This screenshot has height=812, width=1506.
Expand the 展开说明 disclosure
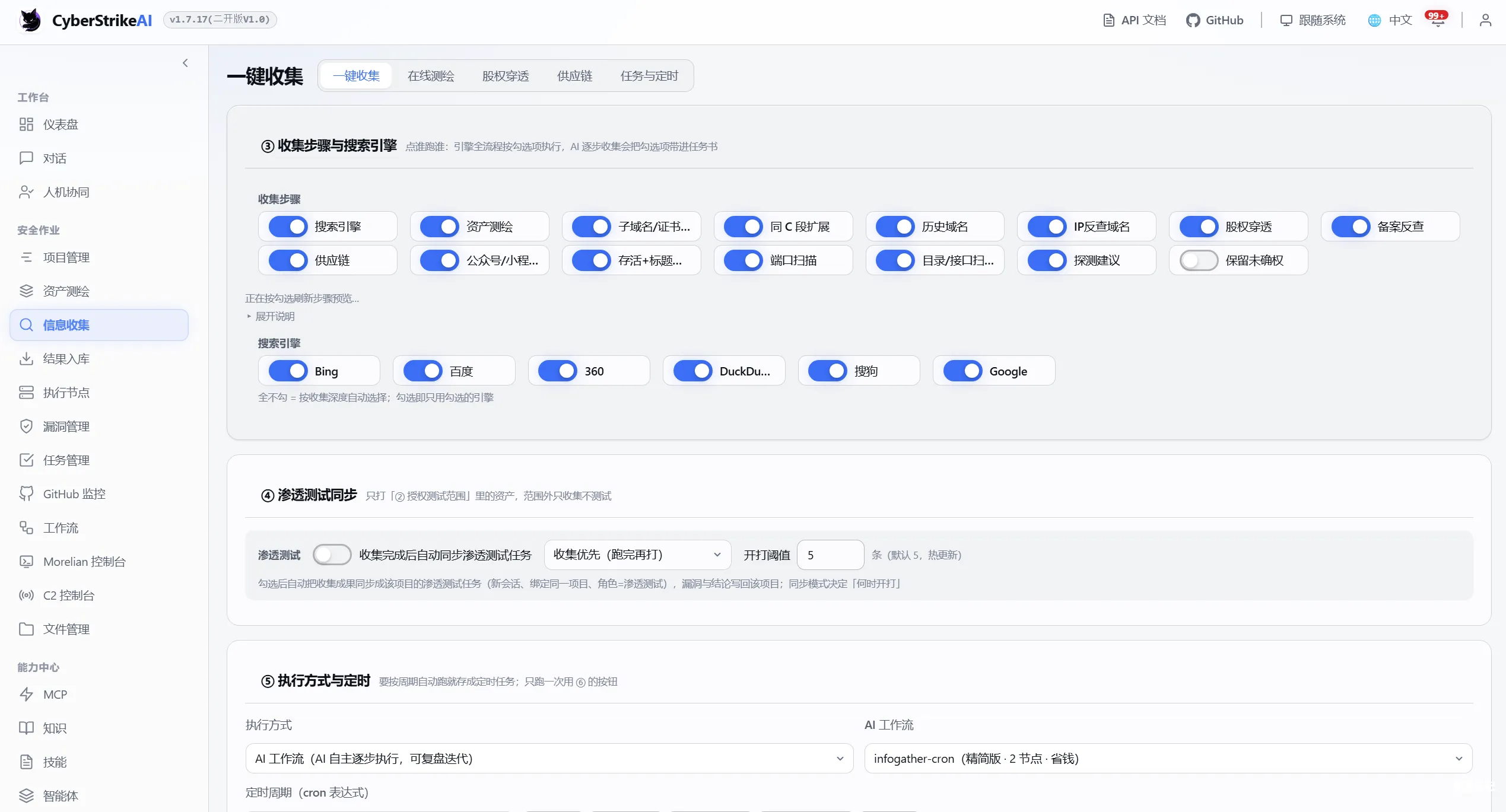(271, 316)
